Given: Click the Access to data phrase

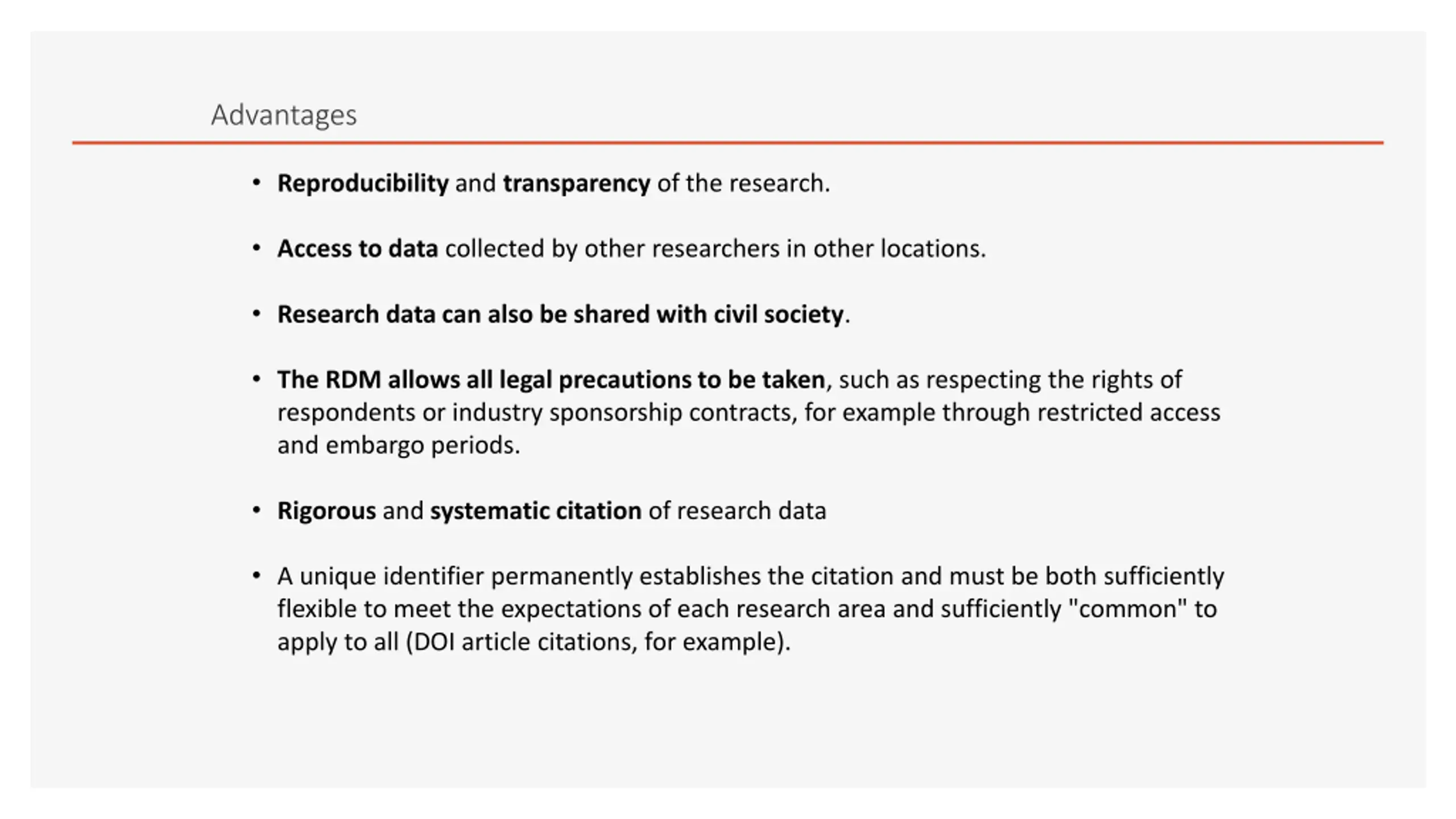Looking at the screenshot, I should (358, 249).
